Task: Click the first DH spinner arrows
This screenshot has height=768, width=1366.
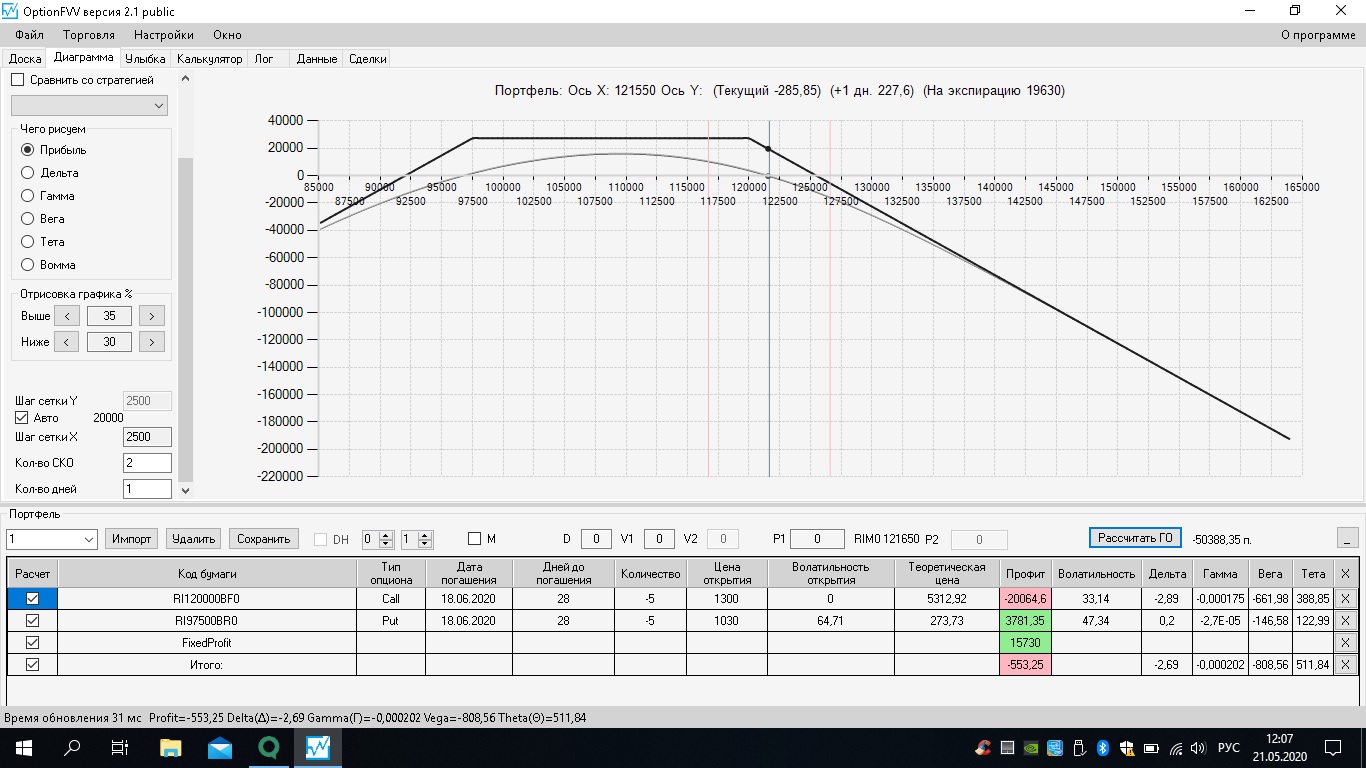Action: pos(387,539)
